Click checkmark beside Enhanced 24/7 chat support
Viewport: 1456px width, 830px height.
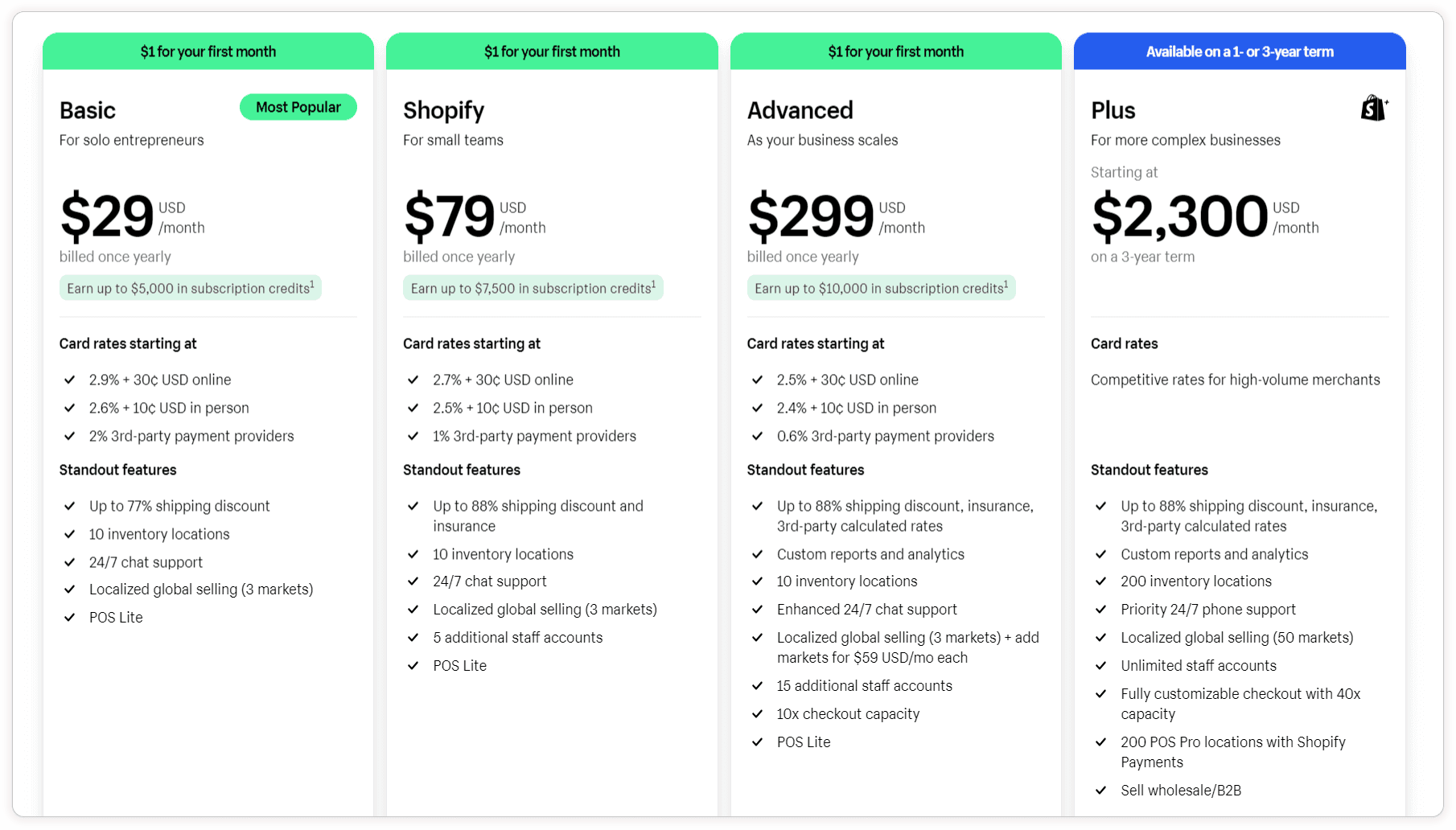pos(757,610)
